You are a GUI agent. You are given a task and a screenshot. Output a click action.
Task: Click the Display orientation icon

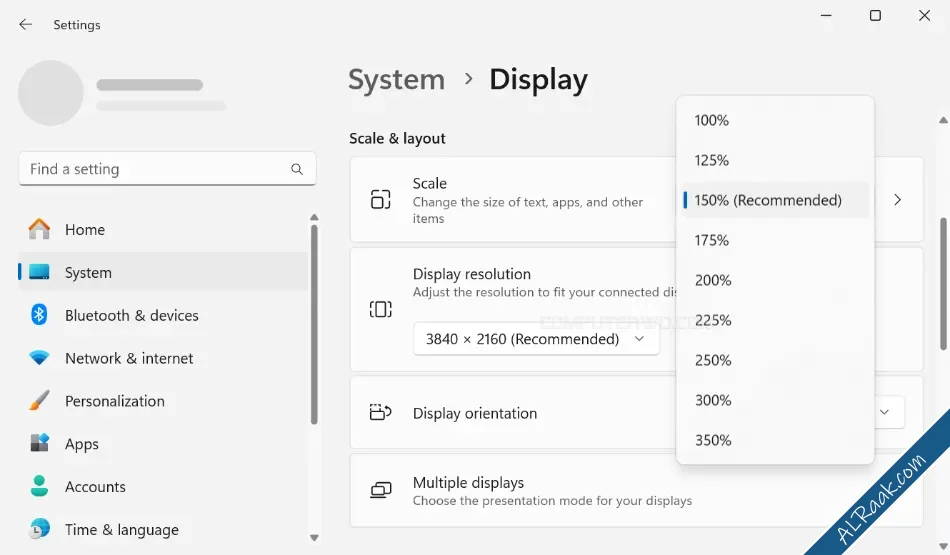click(x=380, y=413)
